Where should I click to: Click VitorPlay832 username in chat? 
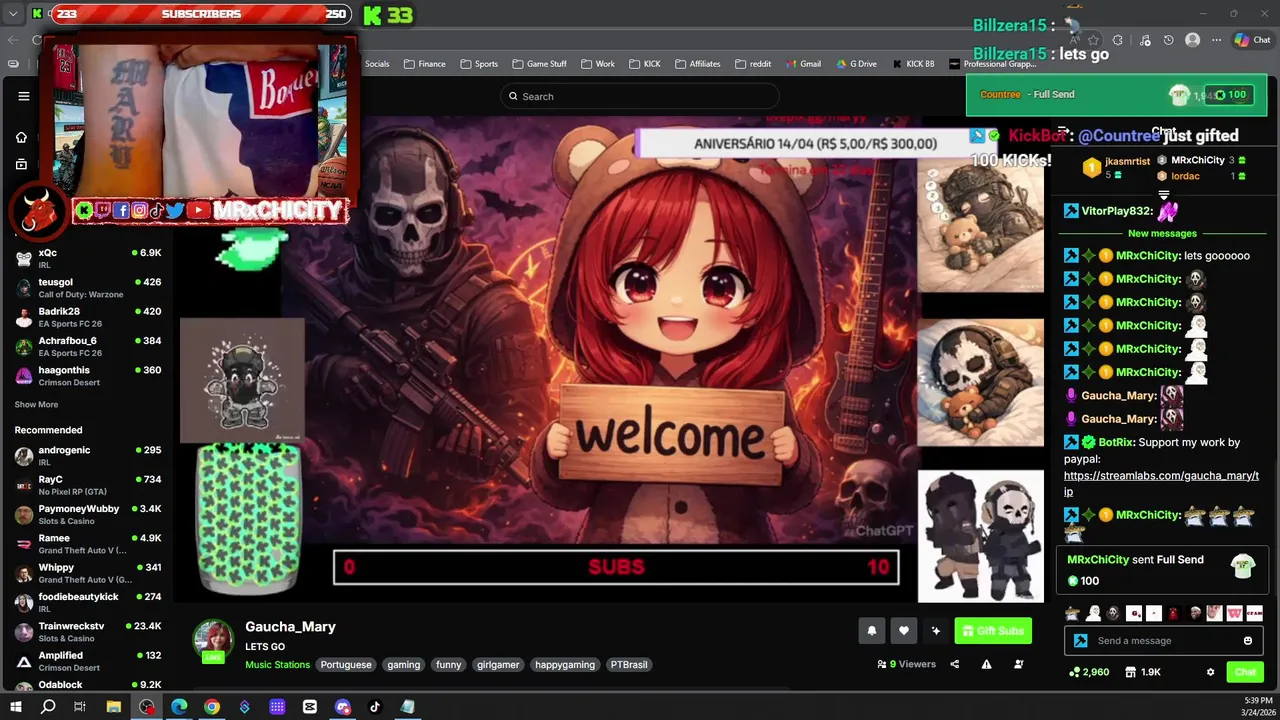(x=1117, y=211)
